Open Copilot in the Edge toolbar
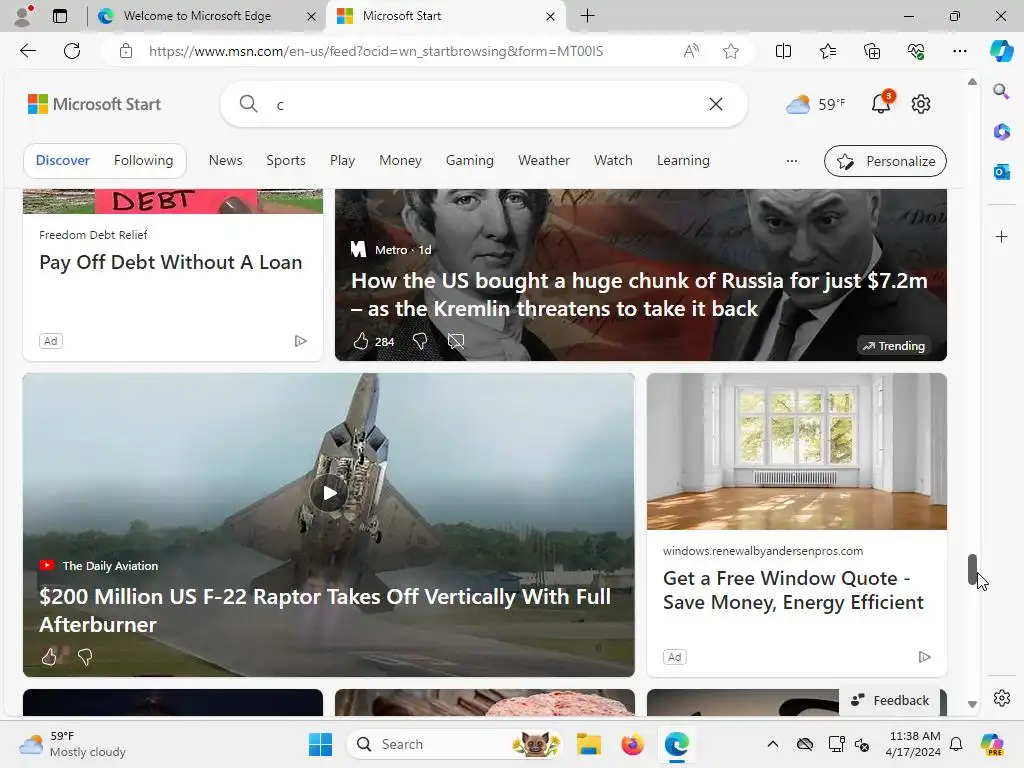1024x768 pixels. coord(1001,51)
